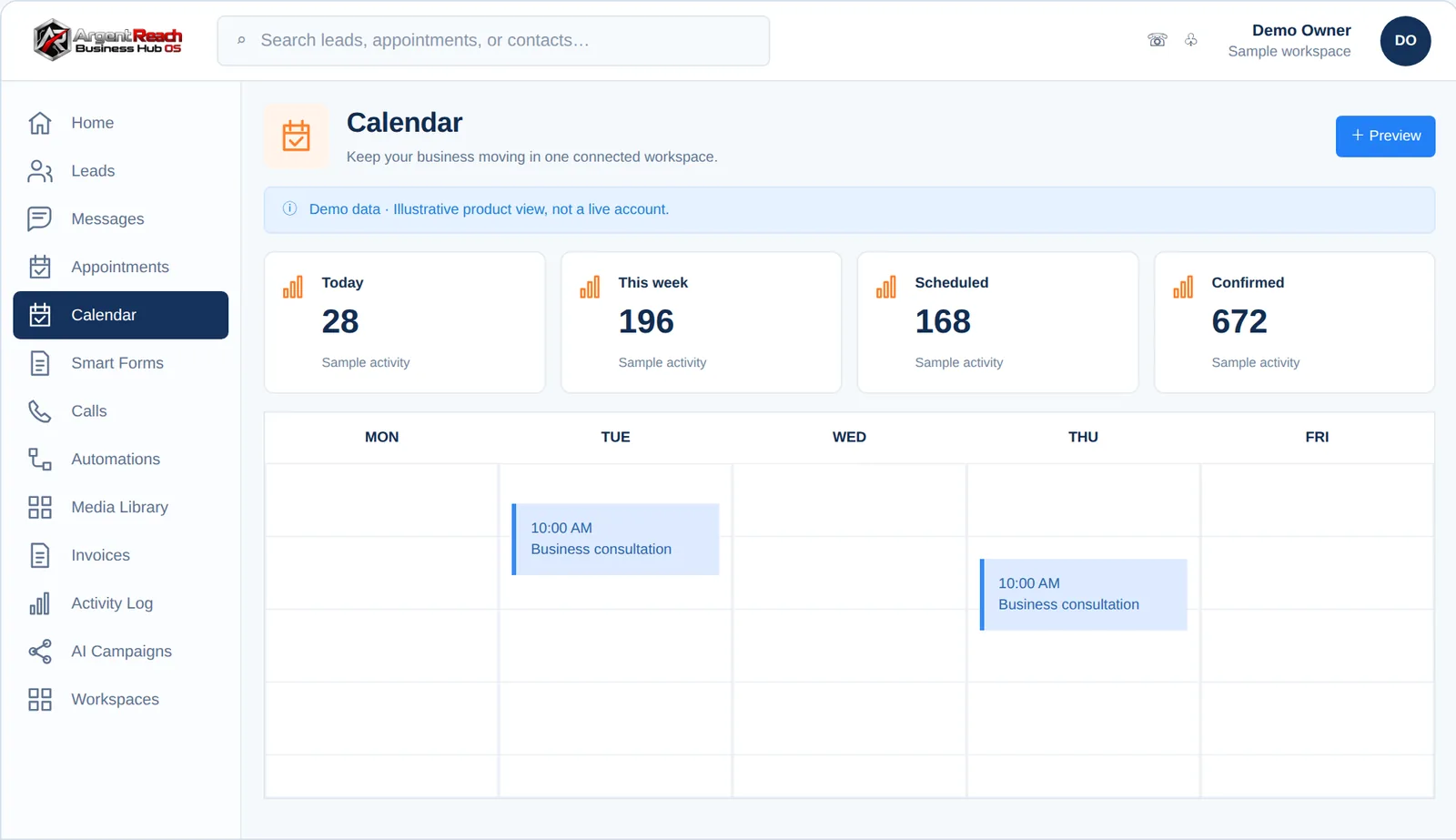Click the WED column header
This screenshot has width=1456, height=840.
[849, 437]
